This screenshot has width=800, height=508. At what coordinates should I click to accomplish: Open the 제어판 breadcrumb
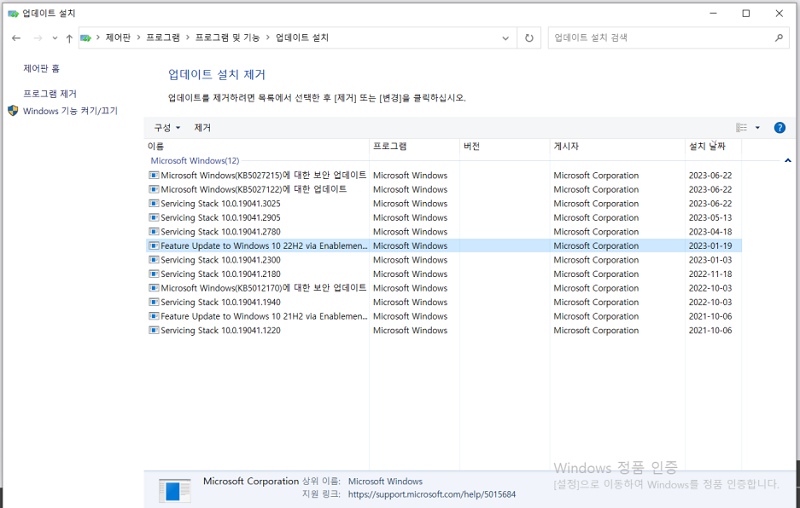(118, 38)
